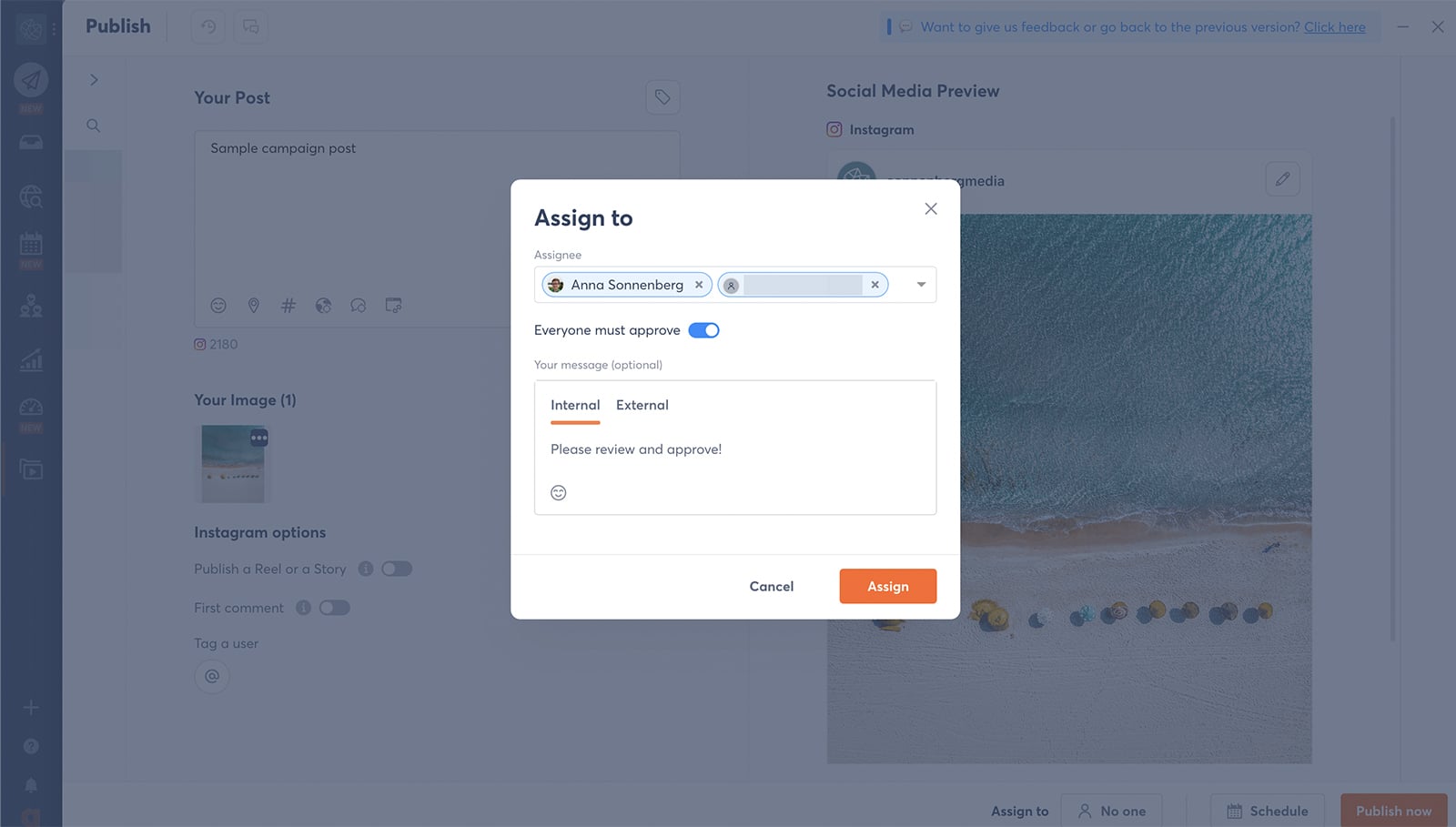Click the Publish now button
Screen dimensions: 1456x827
pos(1393,811)
